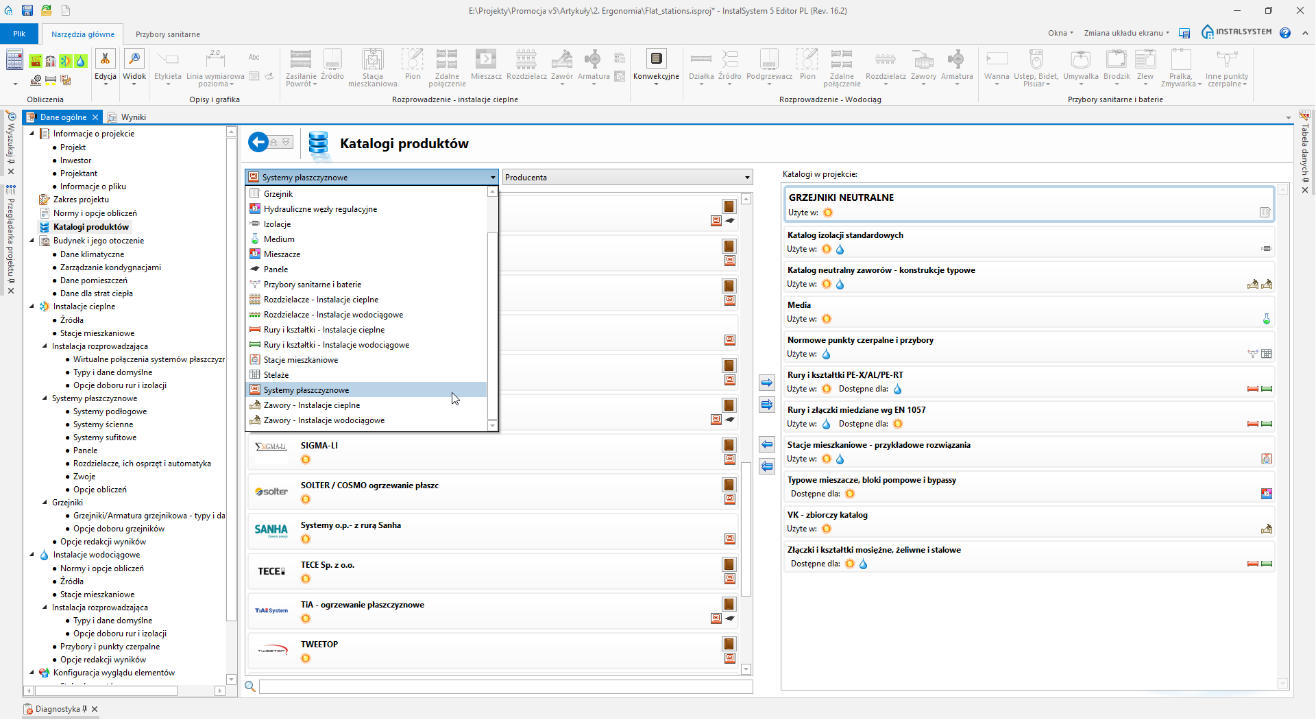Click the Zlew sink icon
This screenshot has width=1316, height=720.
pos(1145,58)
